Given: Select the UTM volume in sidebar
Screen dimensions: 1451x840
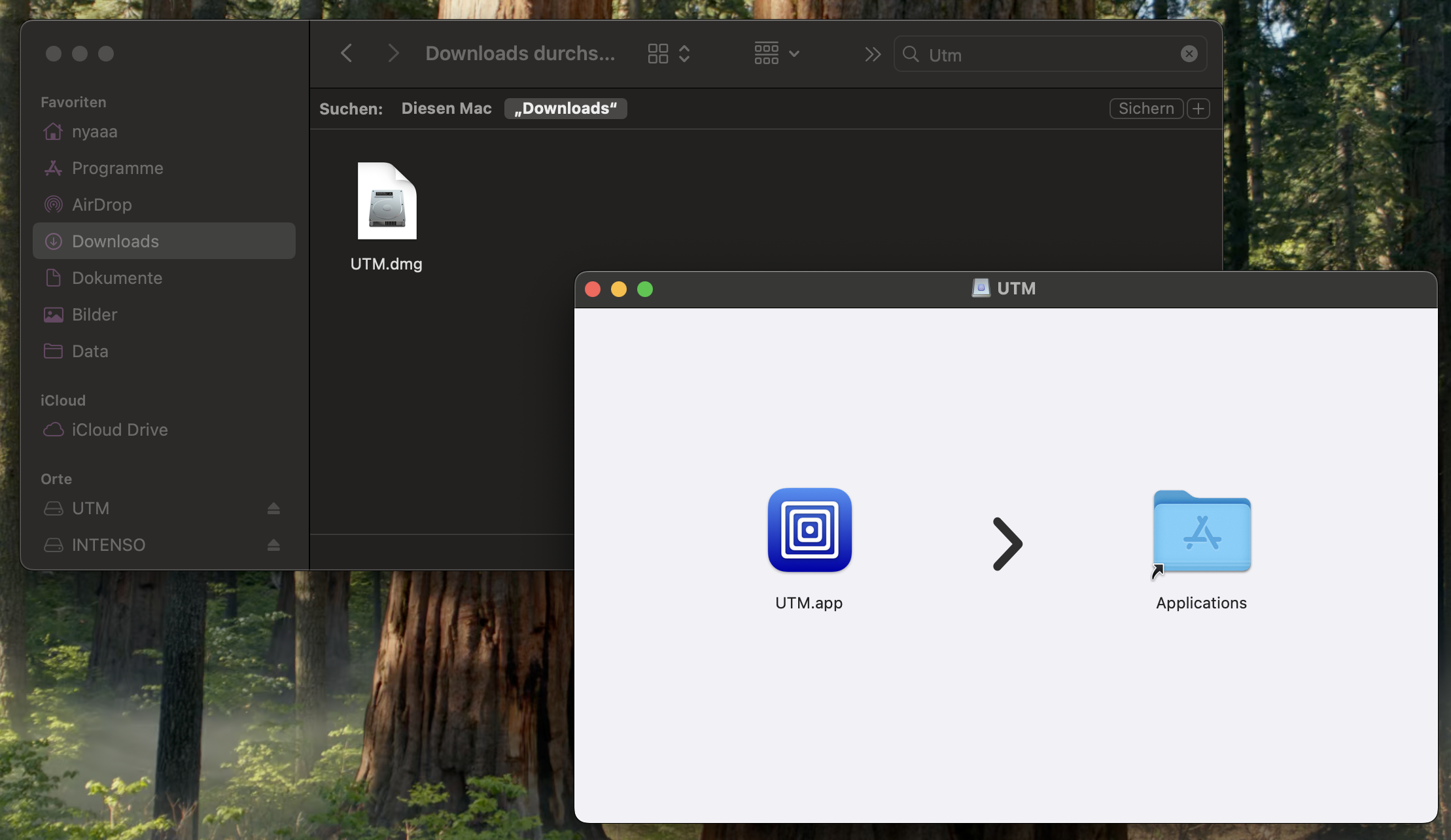Looking at the screenshot, I should 164,508.
